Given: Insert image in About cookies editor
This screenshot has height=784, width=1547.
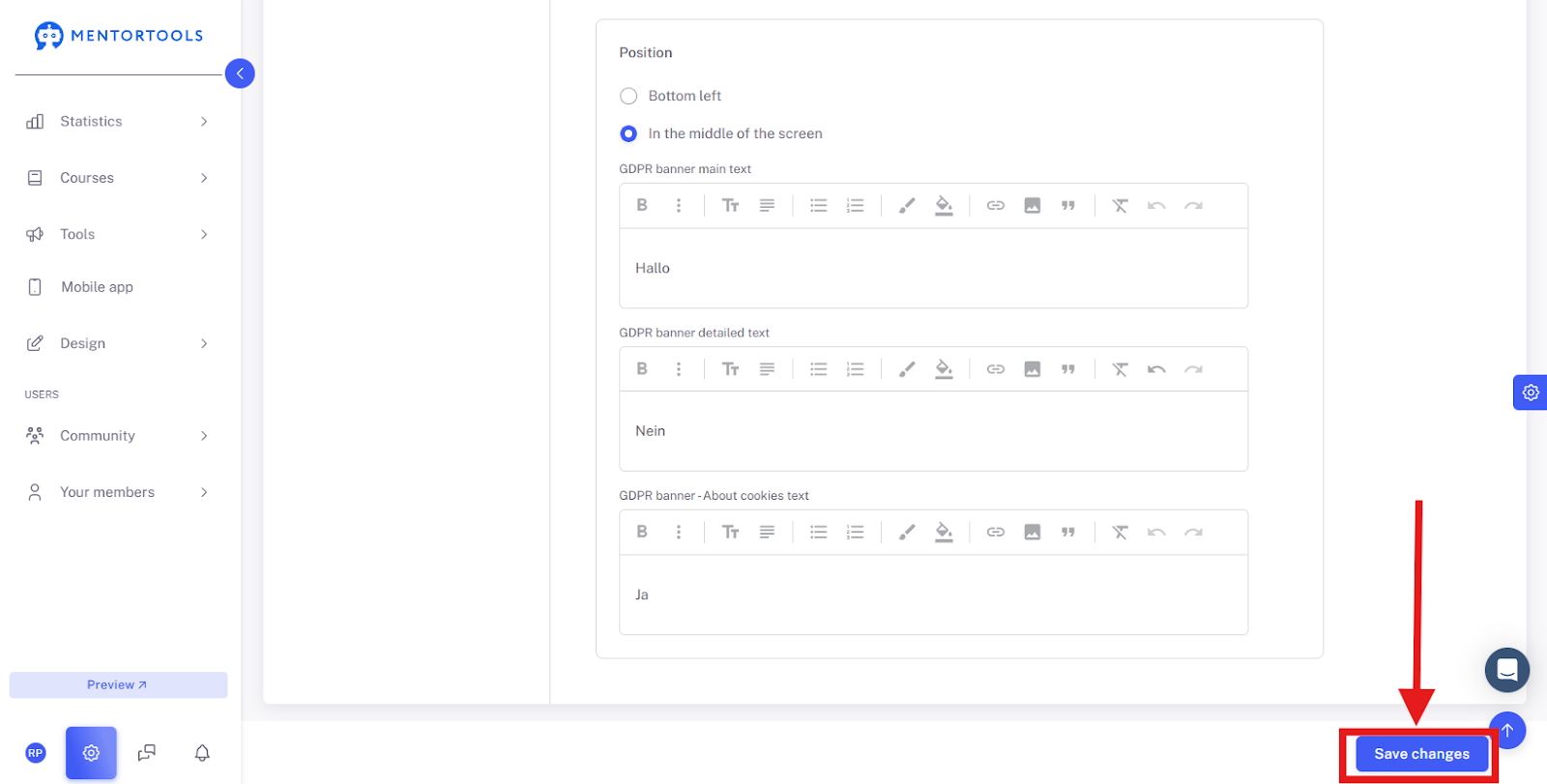Looking at the screenshot, I should (1033, 532).
